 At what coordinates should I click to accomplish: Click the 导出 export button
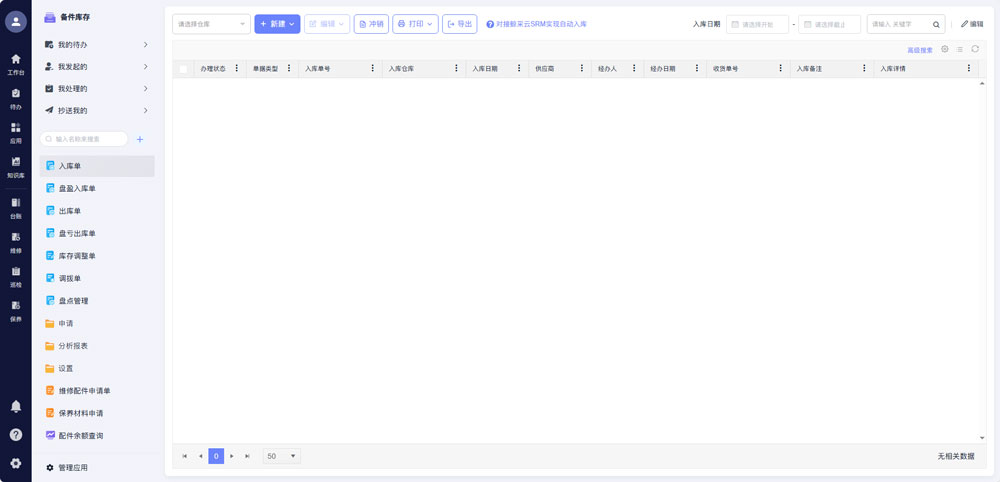tap(460, 24)
